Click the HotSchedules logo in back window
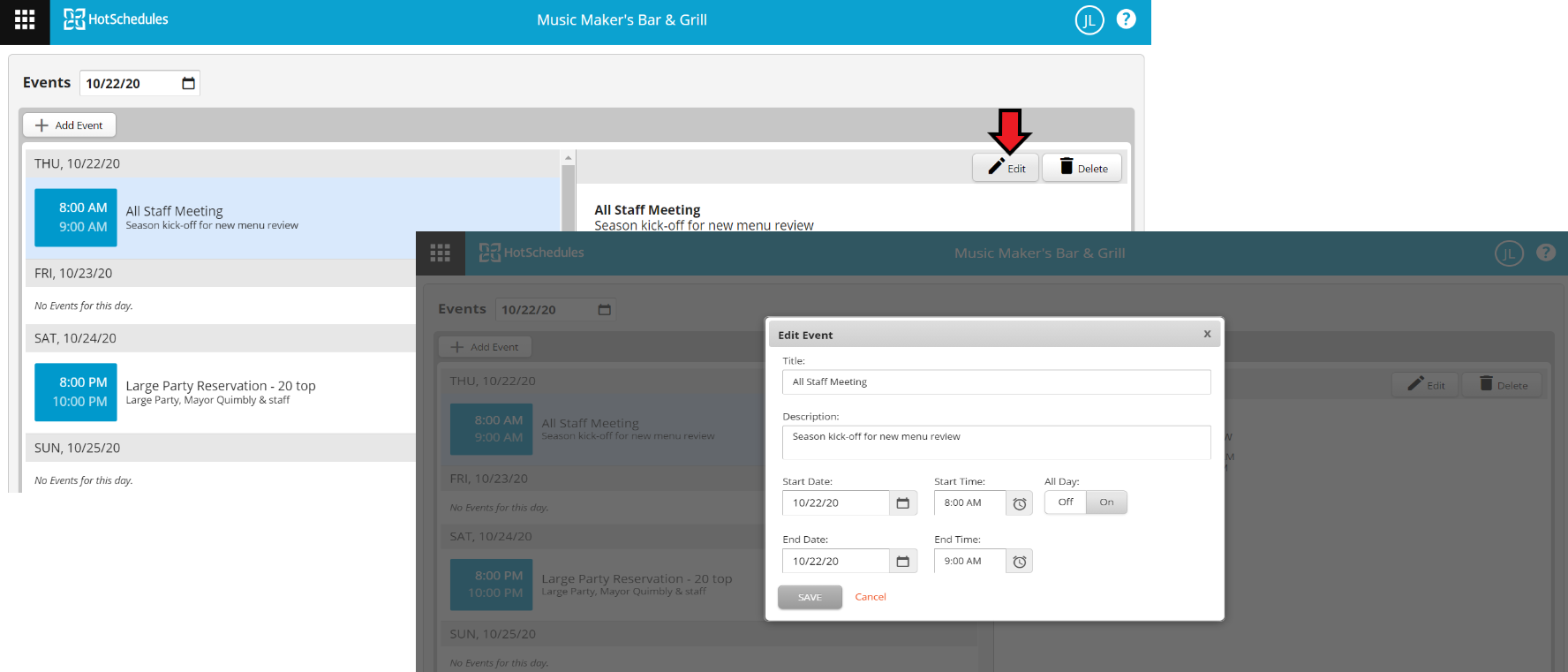 (x=116, y=19)
